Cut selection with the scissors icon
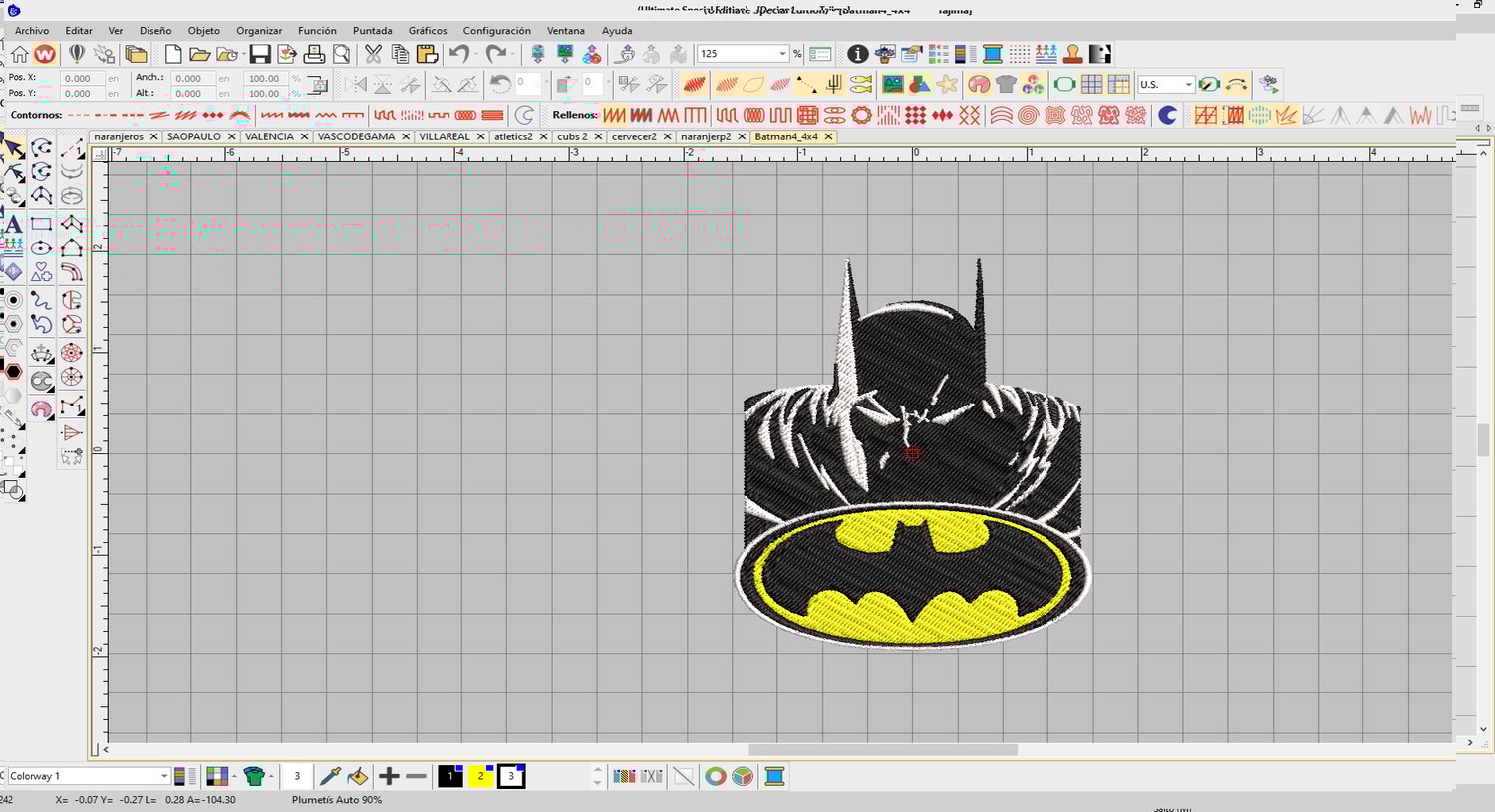This screenshot has height=812, width=1495. point(373,54)
